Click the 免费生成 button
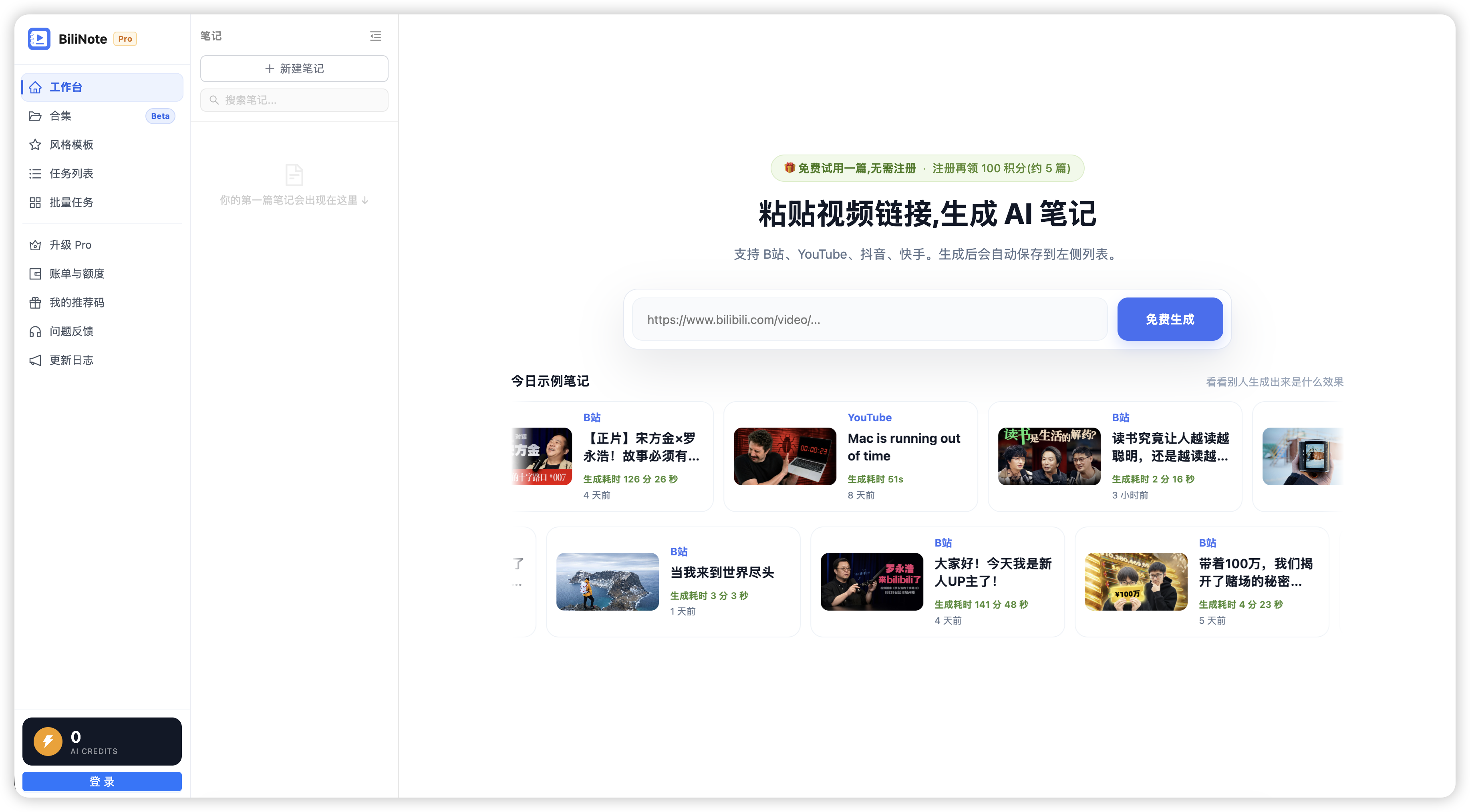 tap(1170, 319)
